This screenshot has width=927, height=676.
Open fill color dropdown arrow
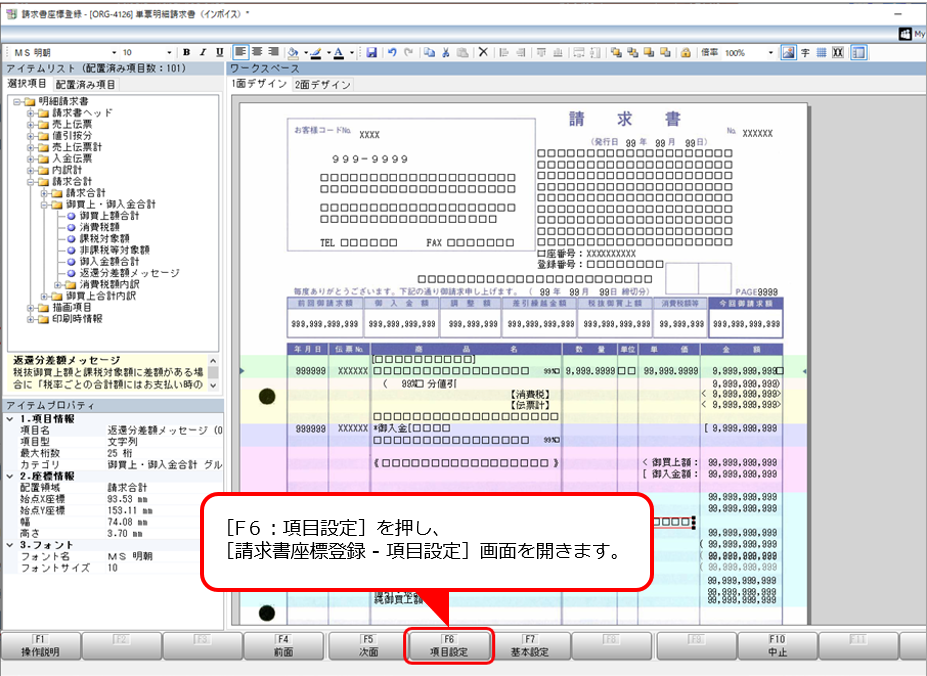click(x=306, y=53)
